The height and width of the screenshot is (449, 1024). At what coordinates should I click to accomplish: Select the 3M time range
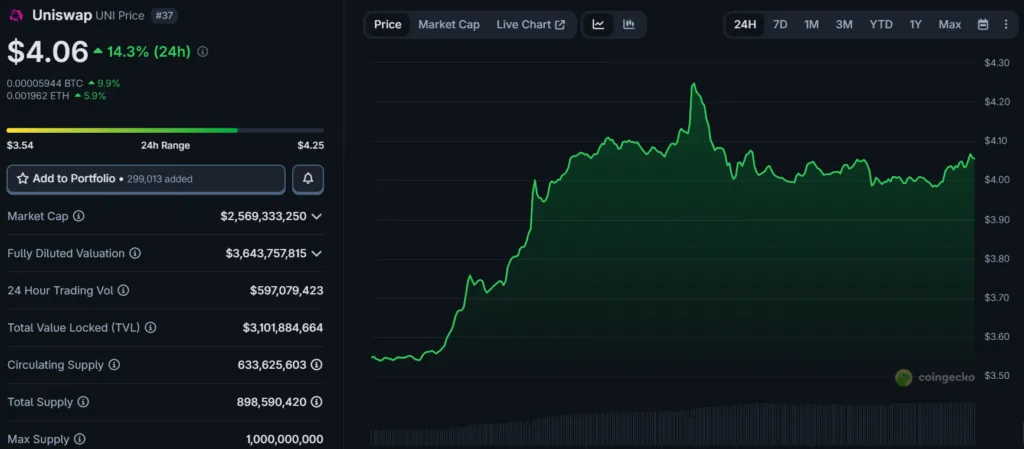pyautogui.click(x=844, y=25)
